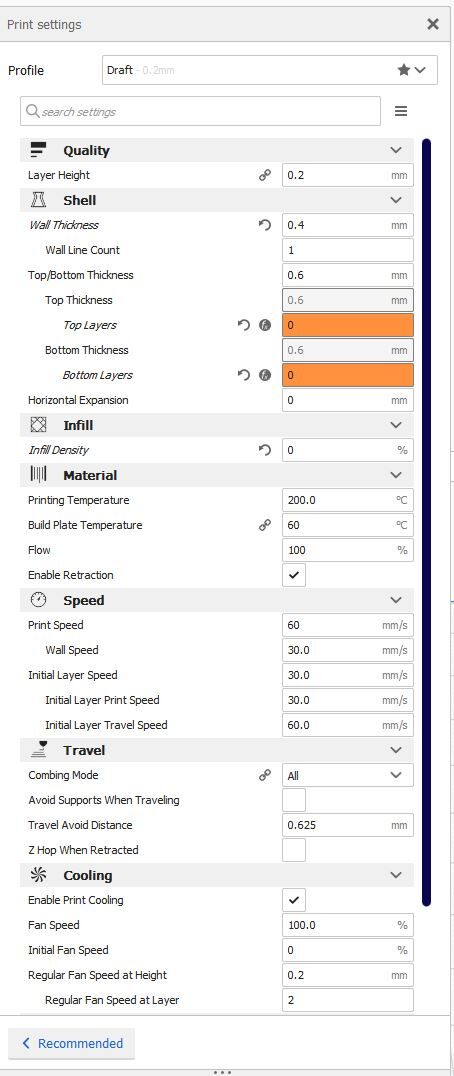Open the Draft profile dropdown
The image size is (454, 1076).
point(270,70)
